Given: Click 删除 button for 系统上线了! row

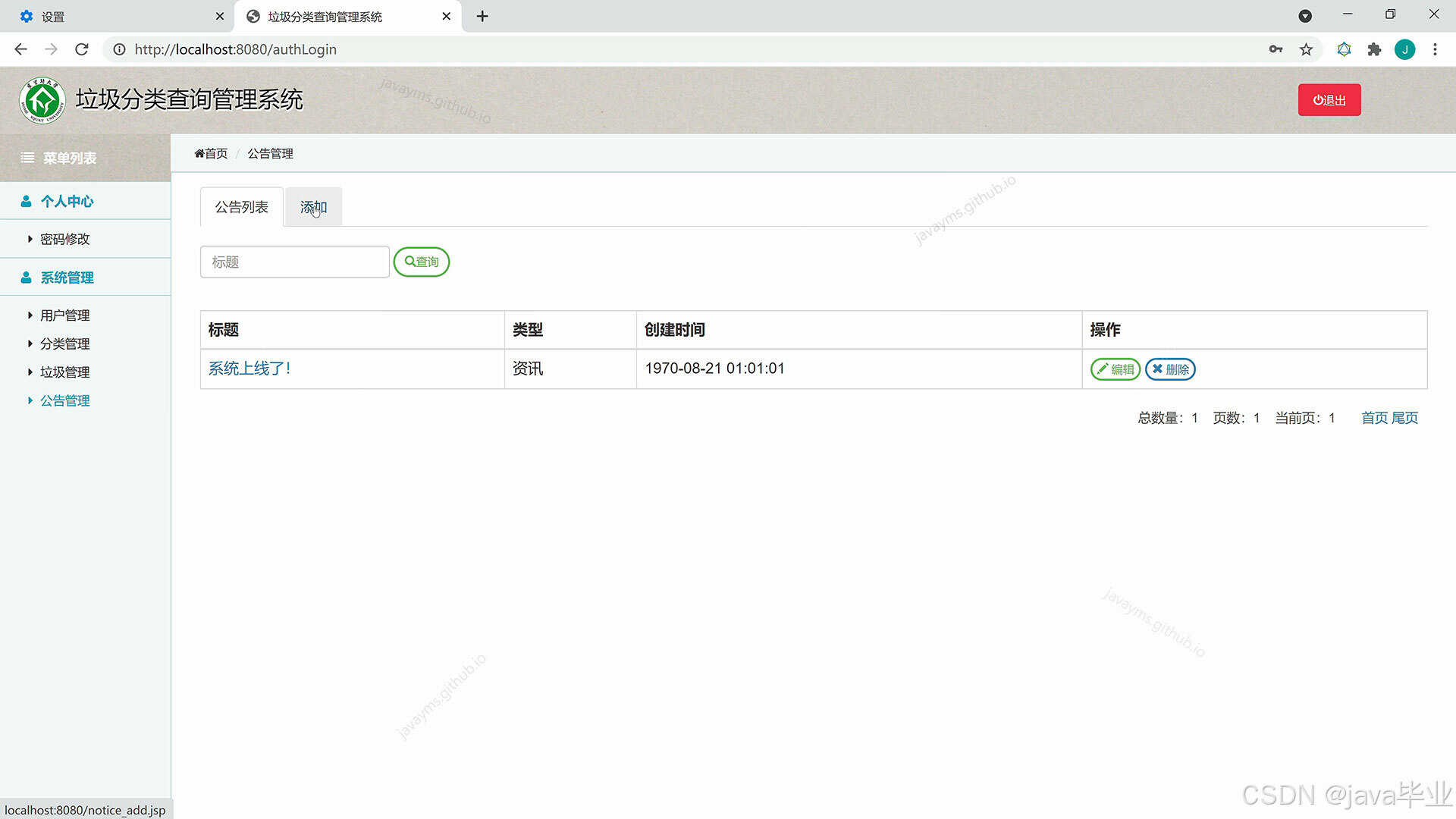Looking at the screenshot, I should [1170, 369].
